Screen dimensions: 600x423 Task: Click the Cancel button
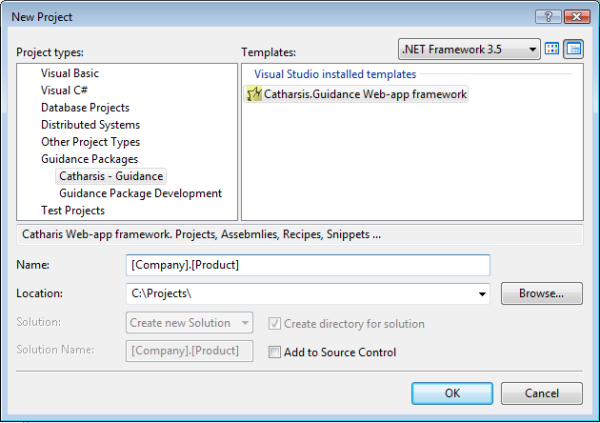pos(541,393)
